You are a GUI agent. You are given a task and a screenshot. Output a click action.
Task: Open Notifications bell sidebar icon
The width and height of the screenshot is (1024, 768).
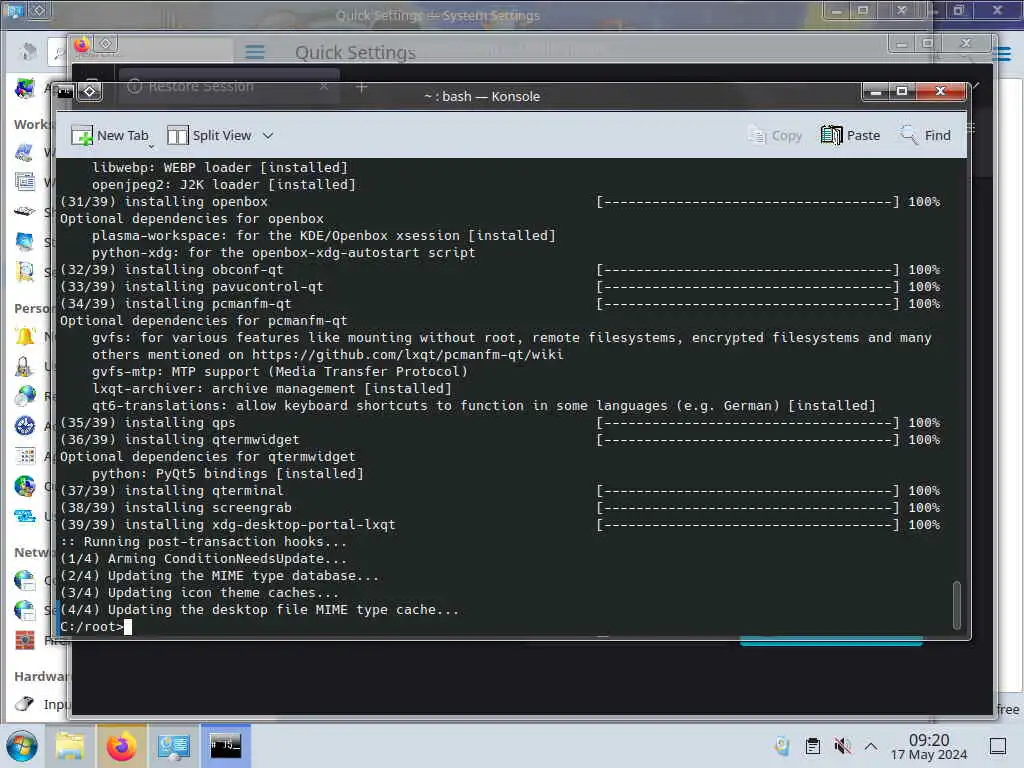click(x=25, y=336)
